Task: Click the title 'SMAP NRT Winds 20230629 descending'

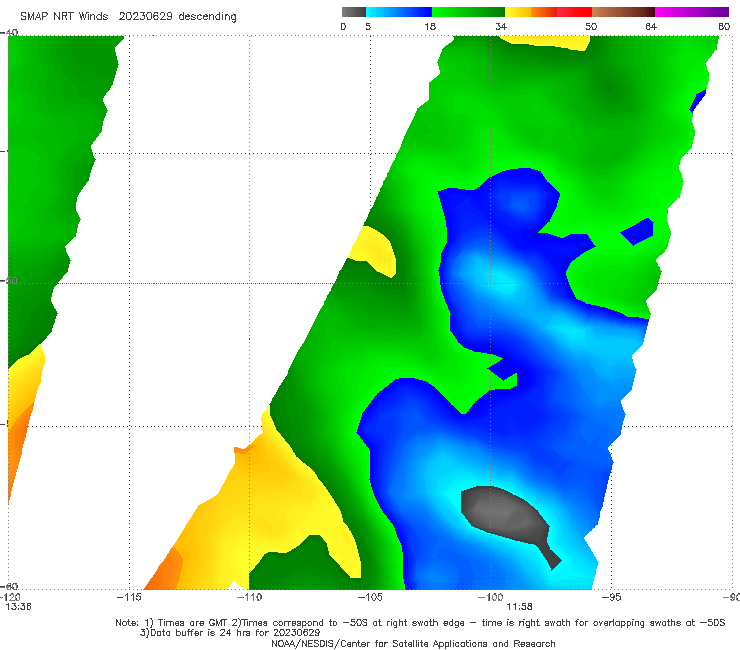Action: tap(128, 17)
